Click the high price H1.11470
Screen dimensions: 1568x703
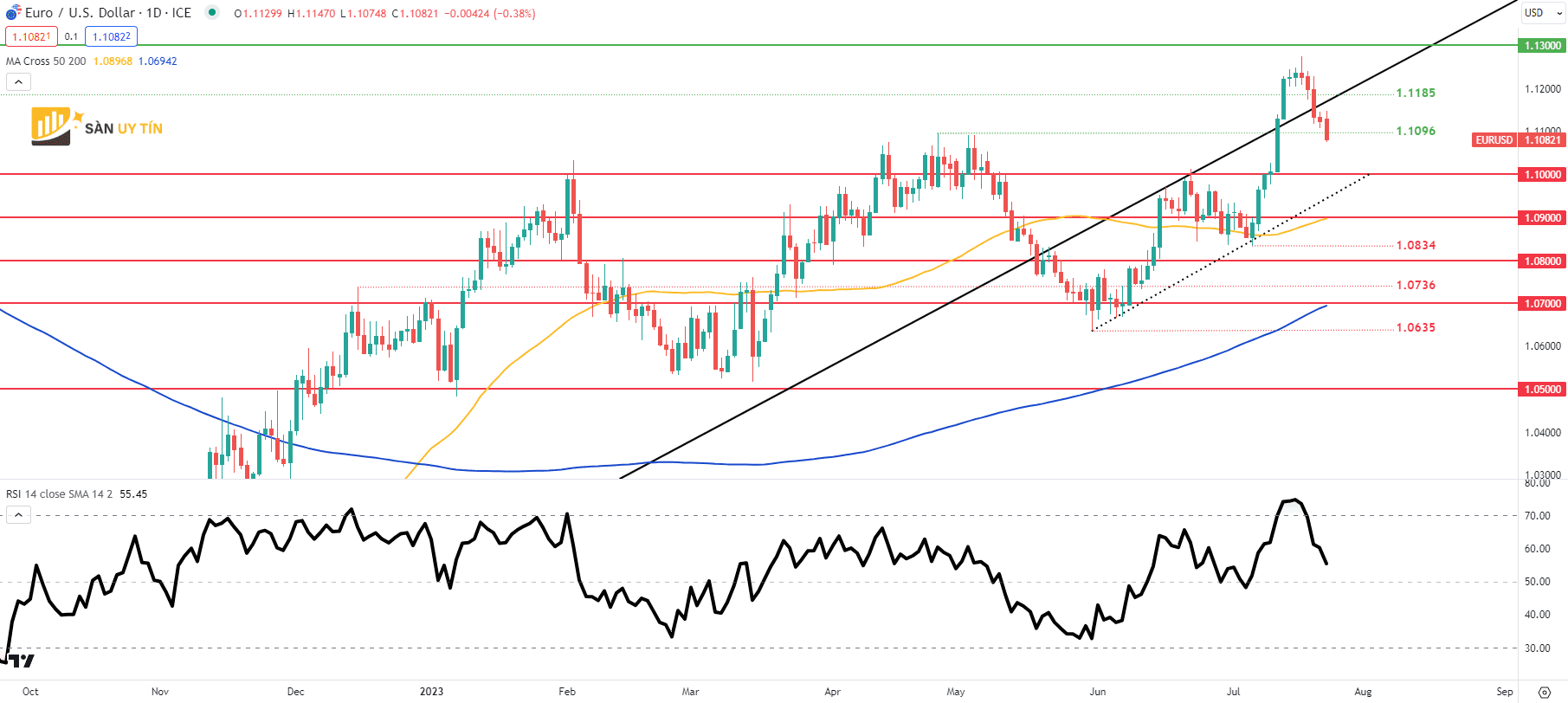pos(311,14)
